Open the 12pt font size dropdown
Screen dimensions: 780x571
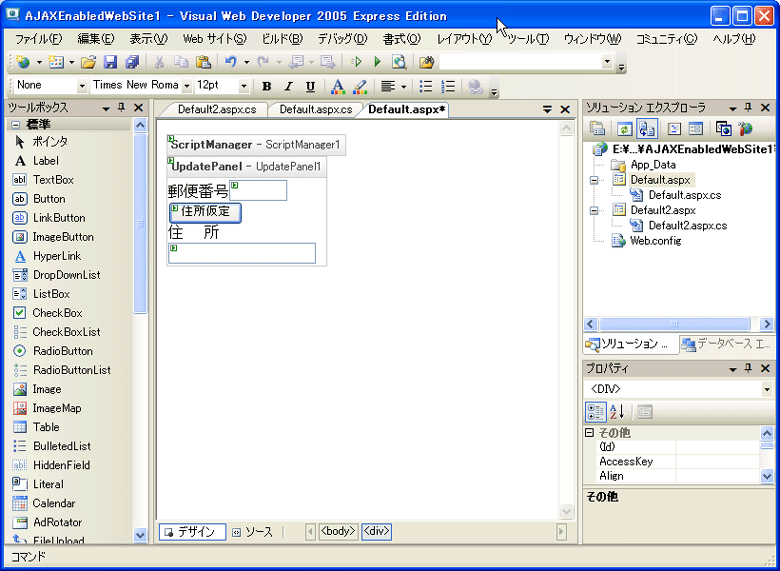click(x=243, y=87)
